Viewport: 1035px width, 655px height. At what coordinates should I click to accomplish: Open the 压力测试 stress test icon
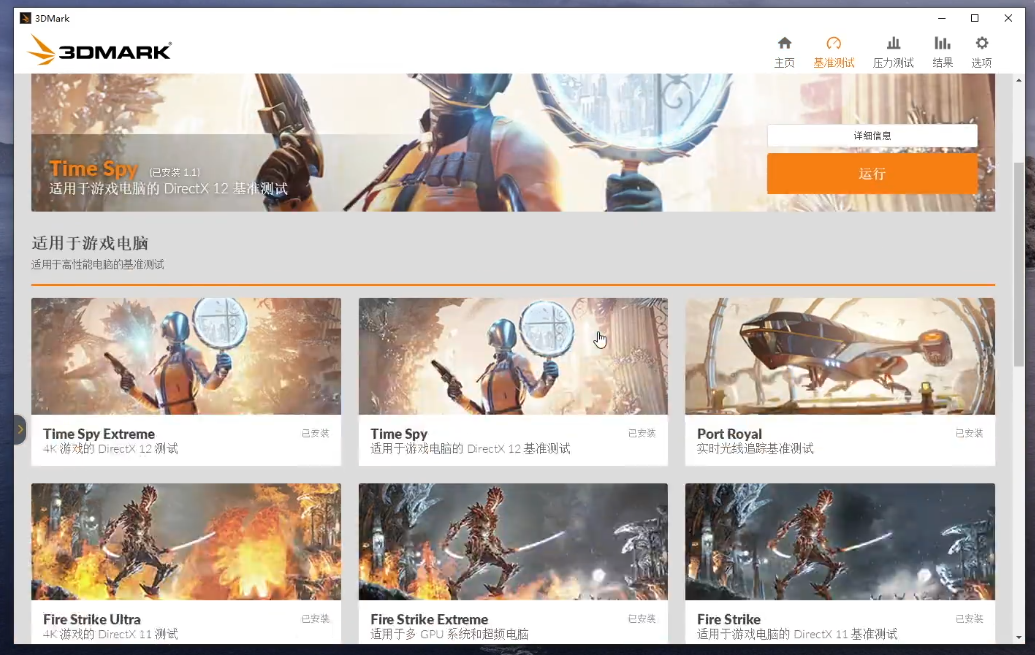(893, 52)
